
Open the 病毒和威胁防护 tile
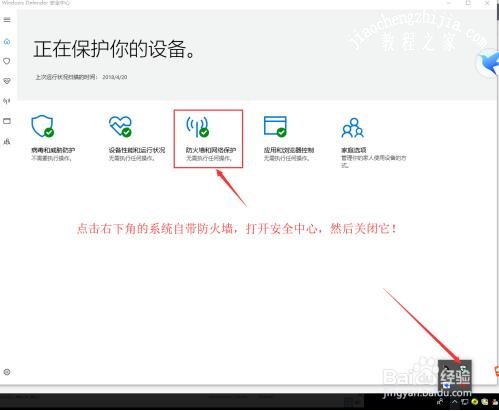tap(53, 138)
